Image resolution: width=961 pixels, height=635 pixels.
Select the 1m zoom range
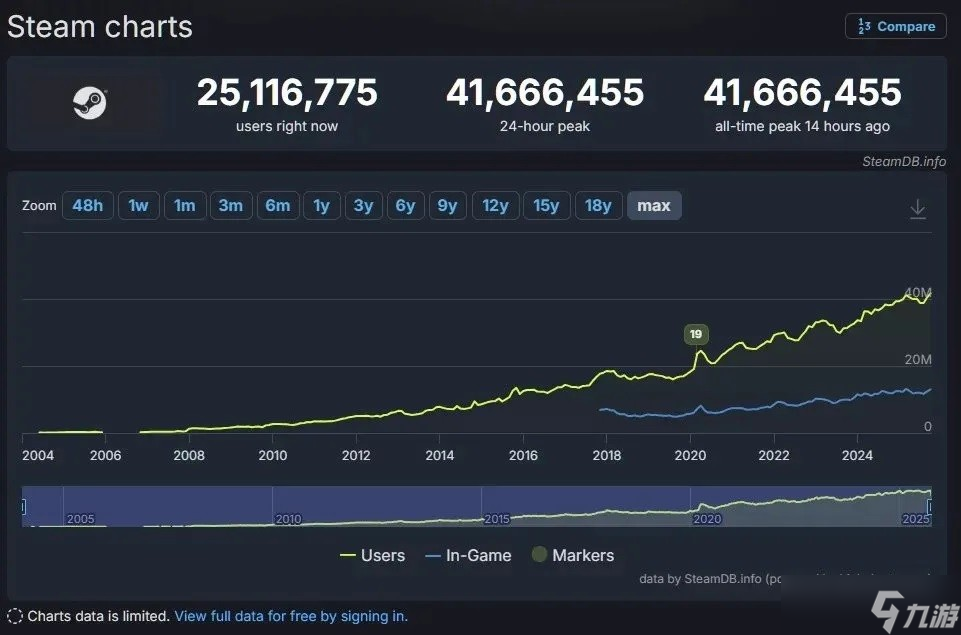click(x=184, y=206)
